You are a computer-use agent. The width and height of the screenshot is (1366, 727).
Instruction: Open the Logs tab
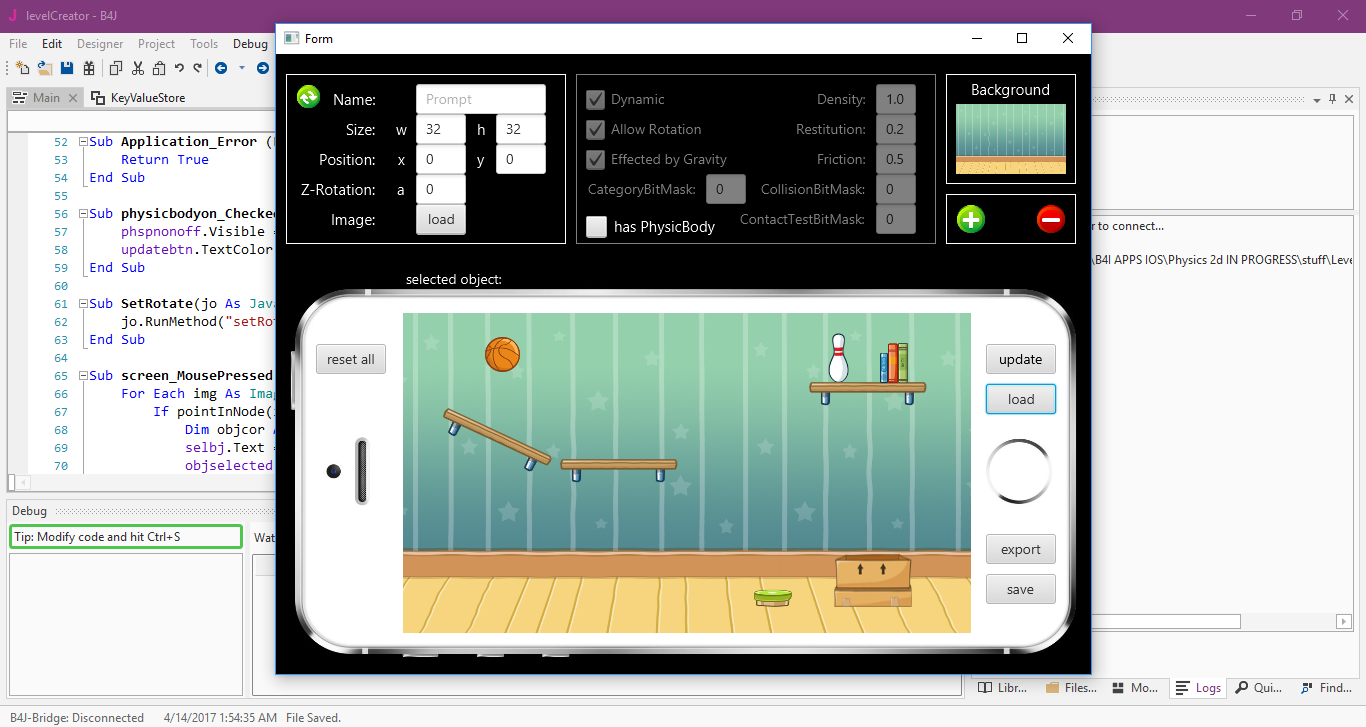click(x=1198, y=688)
